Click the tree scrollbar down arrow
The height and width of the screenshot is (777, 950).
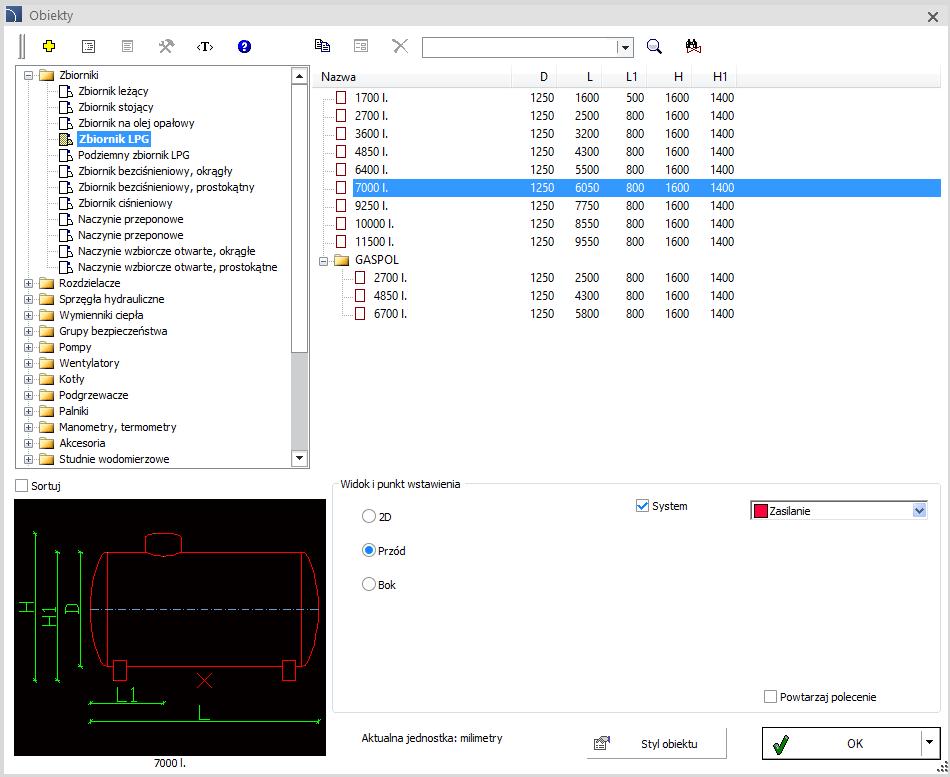299,458
